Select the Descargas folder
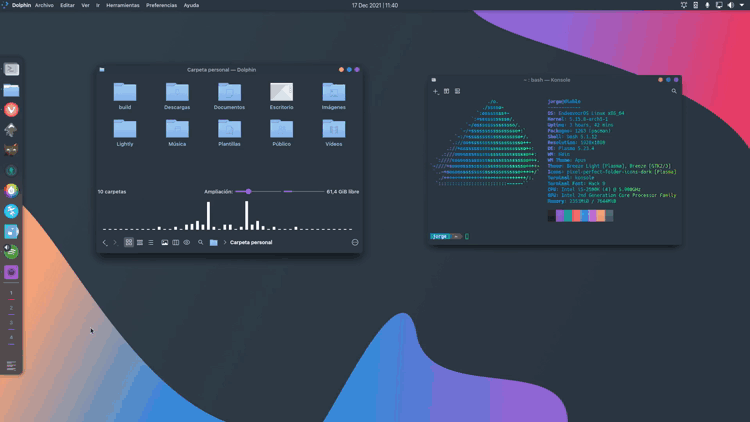 pos(177,96)
